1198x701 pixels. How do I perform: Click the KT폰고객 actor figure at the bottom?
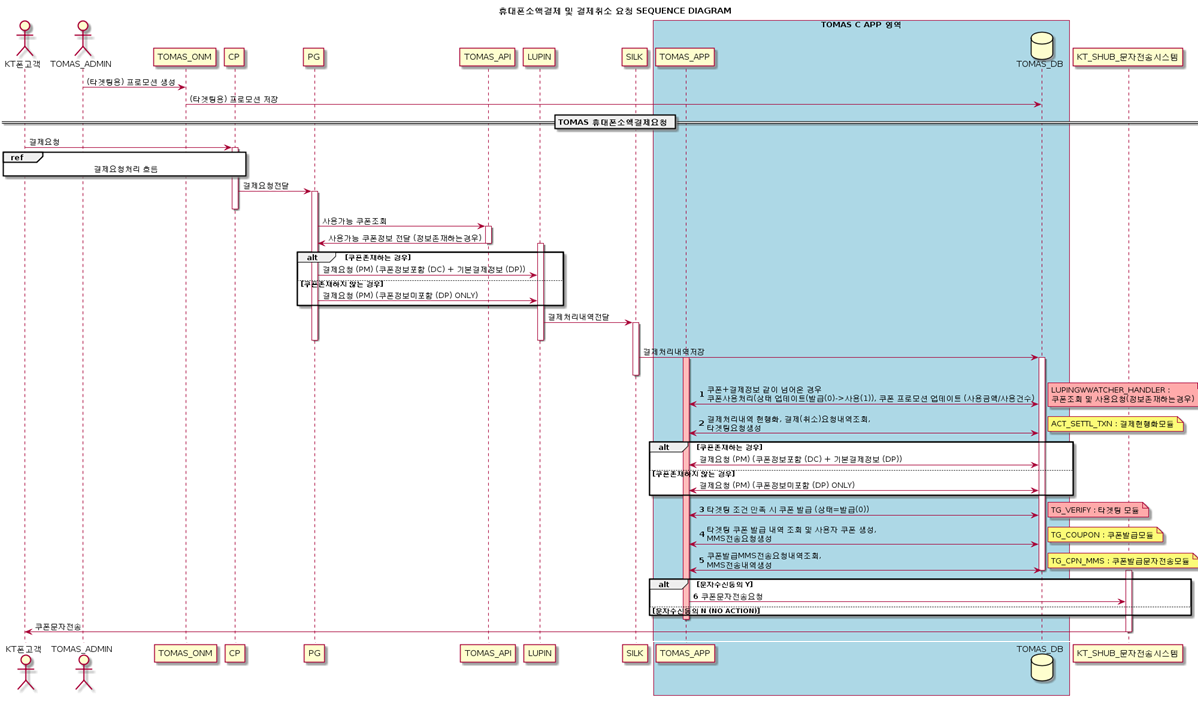pos(25,672)
